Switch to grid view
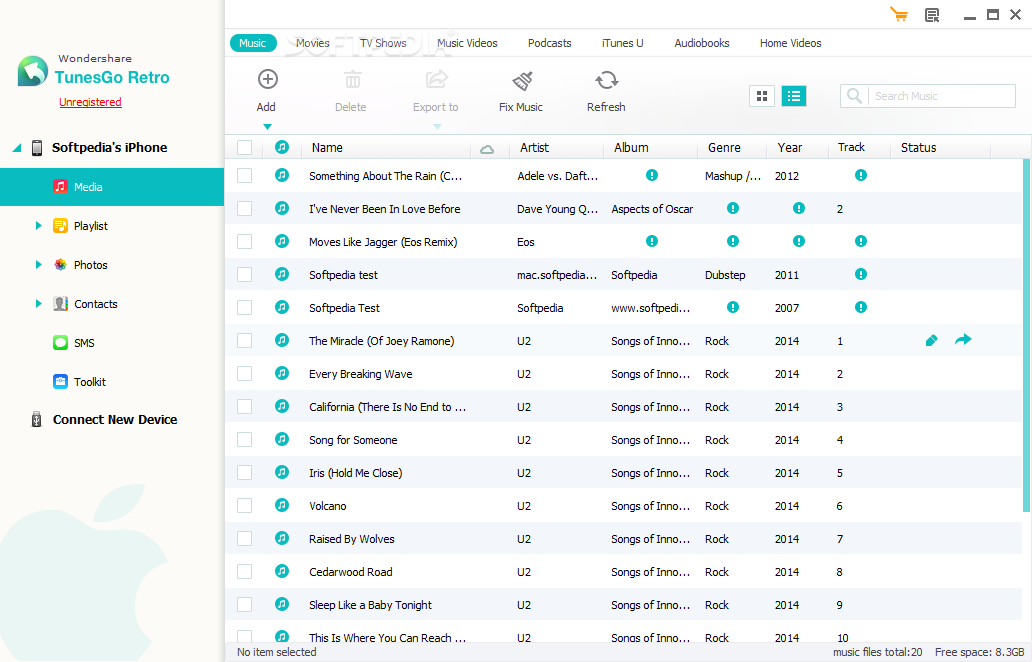The width and height of the screenshot is (1032, 662). coord(761,96)
